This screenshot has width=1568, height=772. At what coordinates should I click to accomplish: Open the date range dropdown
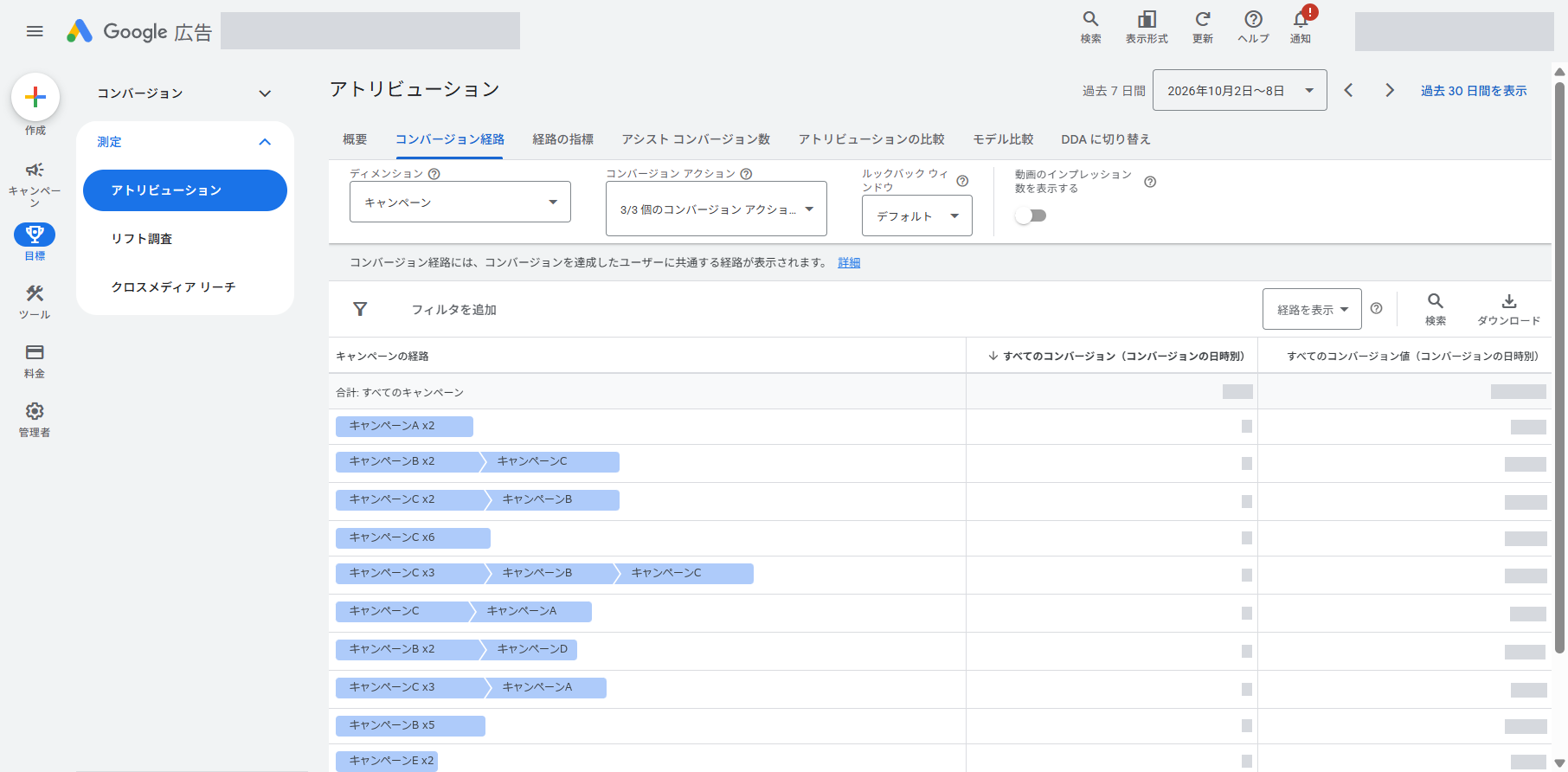click(1240, 90)
